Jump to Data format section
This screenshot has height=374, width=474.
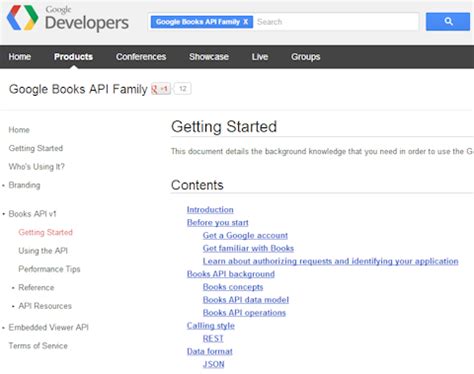point(210,351)
